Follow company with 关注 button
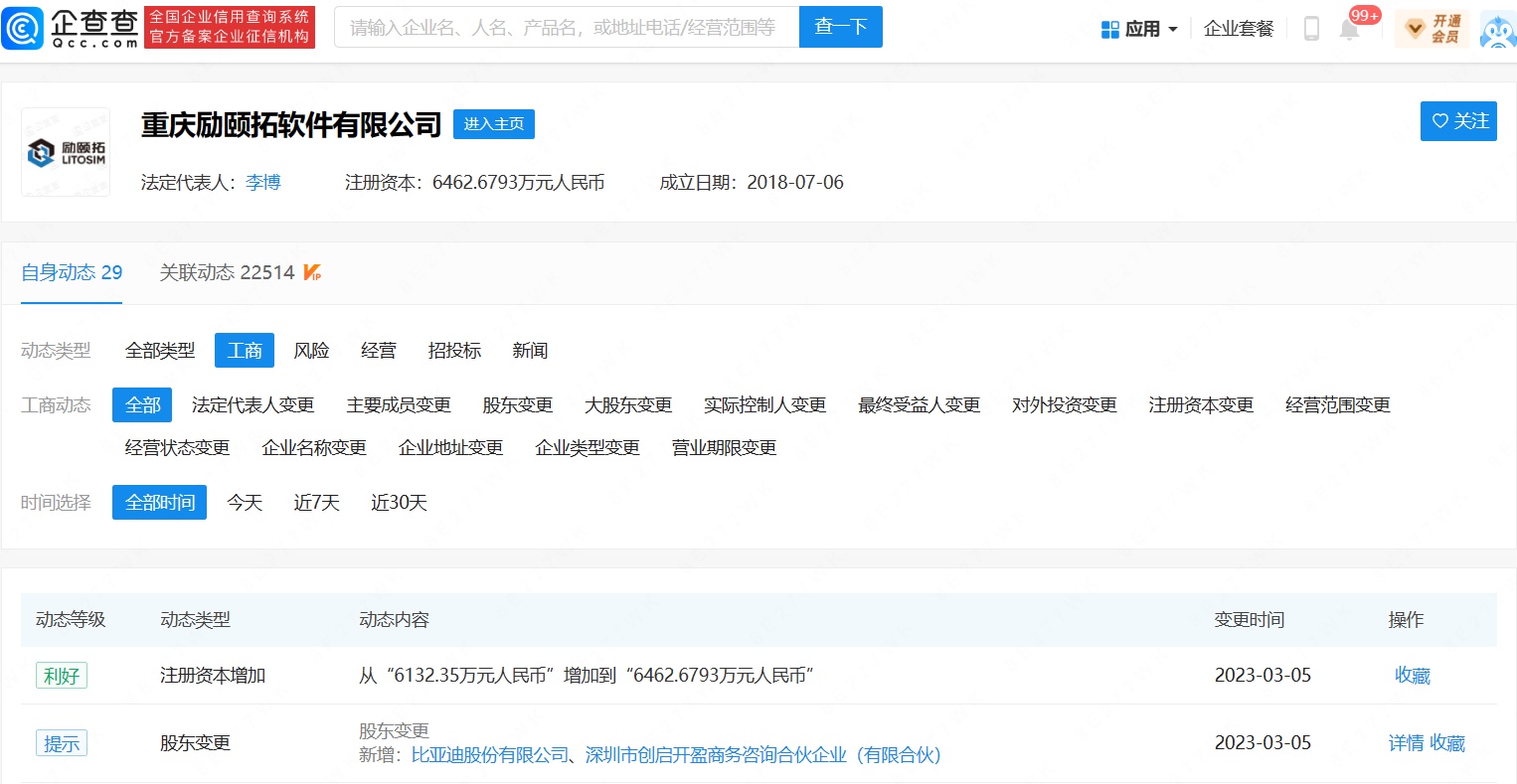 tap(1458, 121)
